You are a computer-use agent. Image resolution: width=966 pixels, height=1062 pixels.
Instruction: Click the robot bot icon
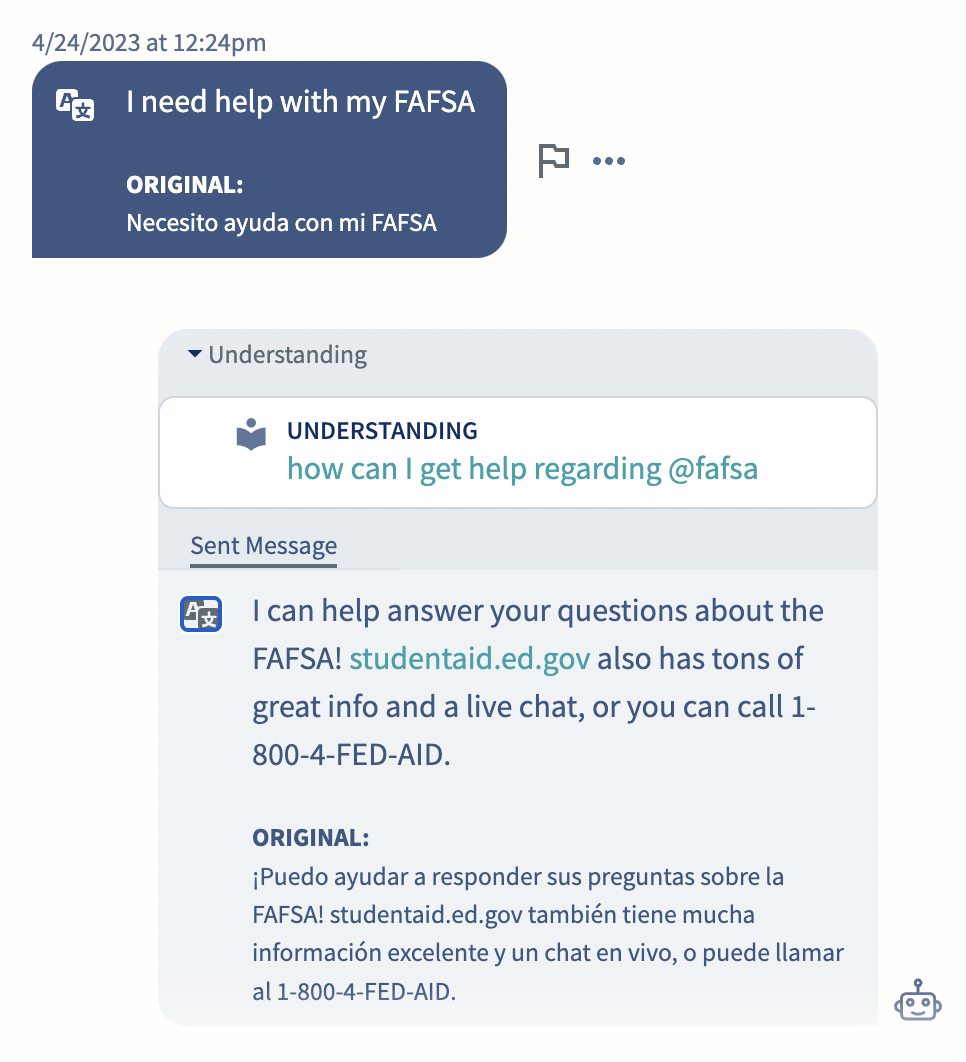[x=917, y=1000]
